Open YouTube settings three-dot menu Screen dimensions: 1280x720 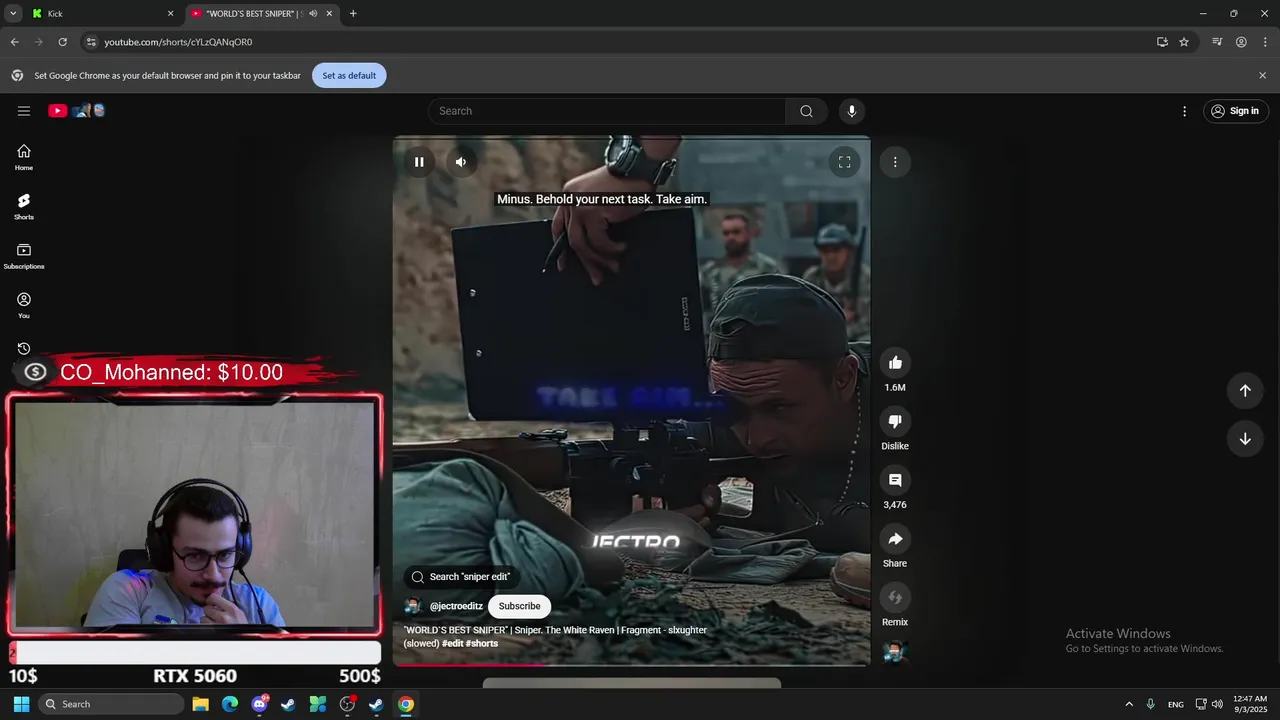[1185, 111]
